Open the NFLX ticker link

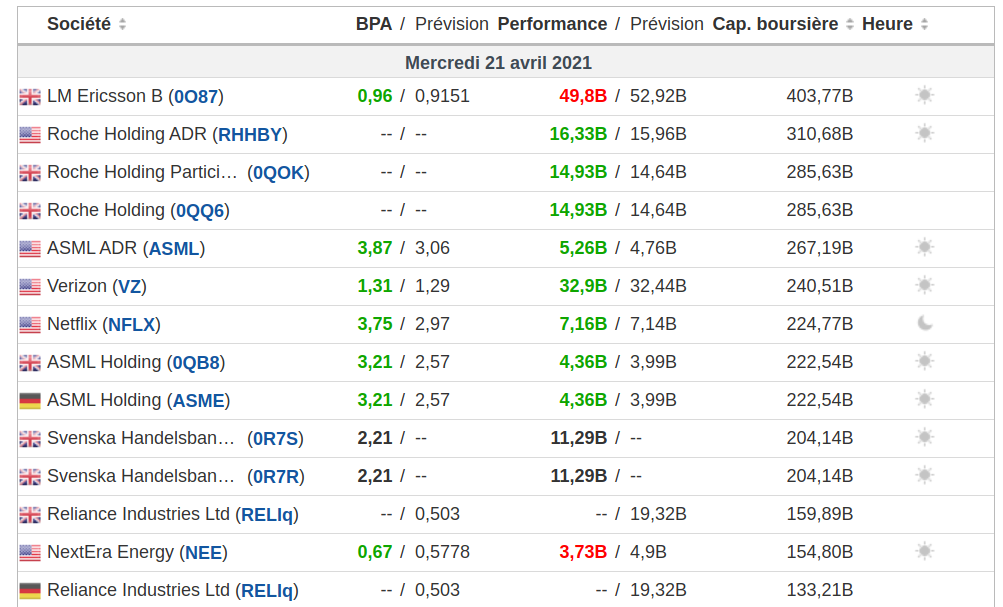click(133, 325)
